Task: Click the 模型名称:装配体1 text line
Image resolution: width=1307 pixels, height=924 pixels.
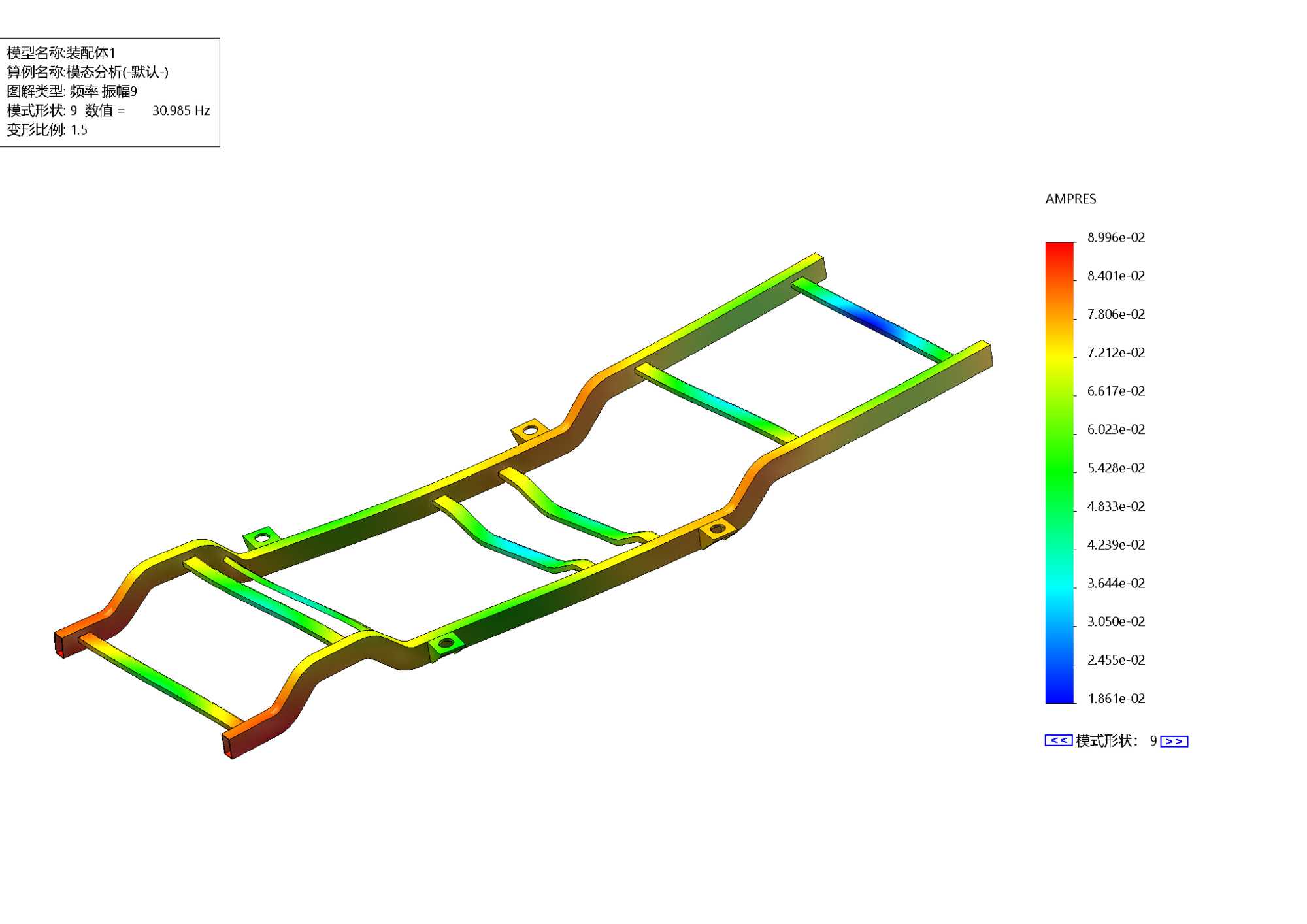Action: 61,53
